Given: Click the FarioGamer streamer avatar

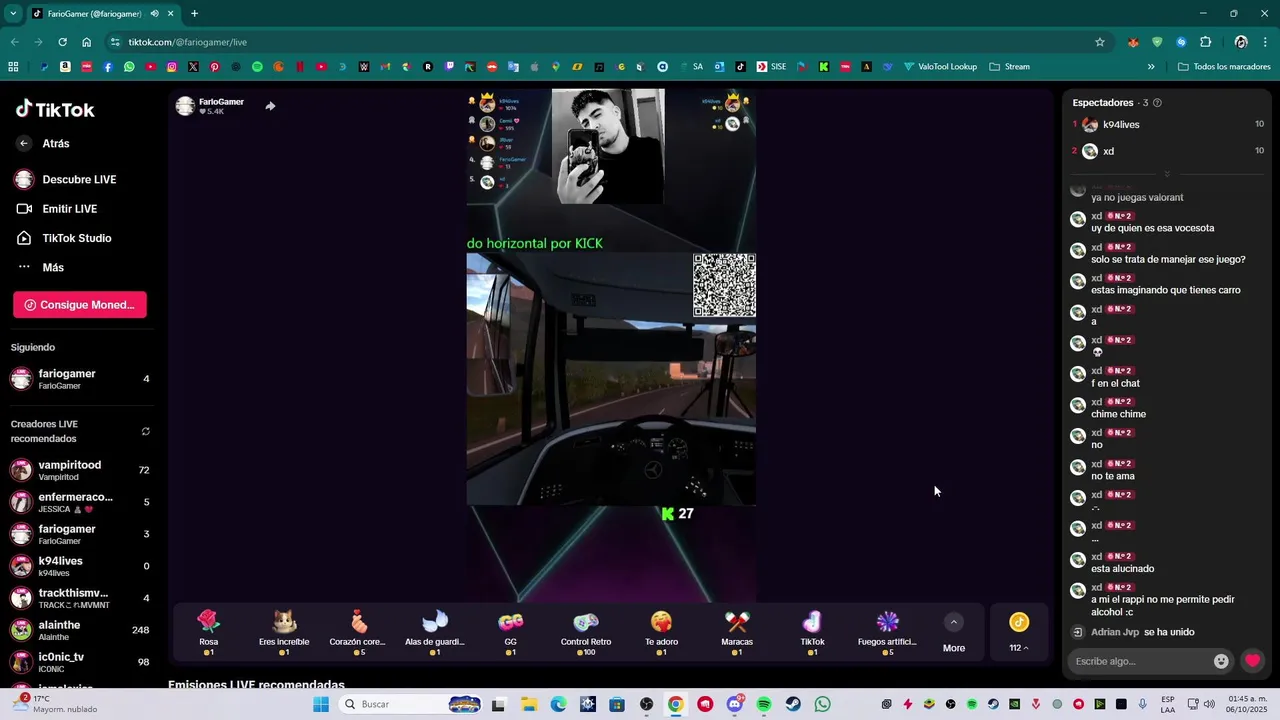Looking at the screenshot, I should pyautogui.click(x=185, y=106).
